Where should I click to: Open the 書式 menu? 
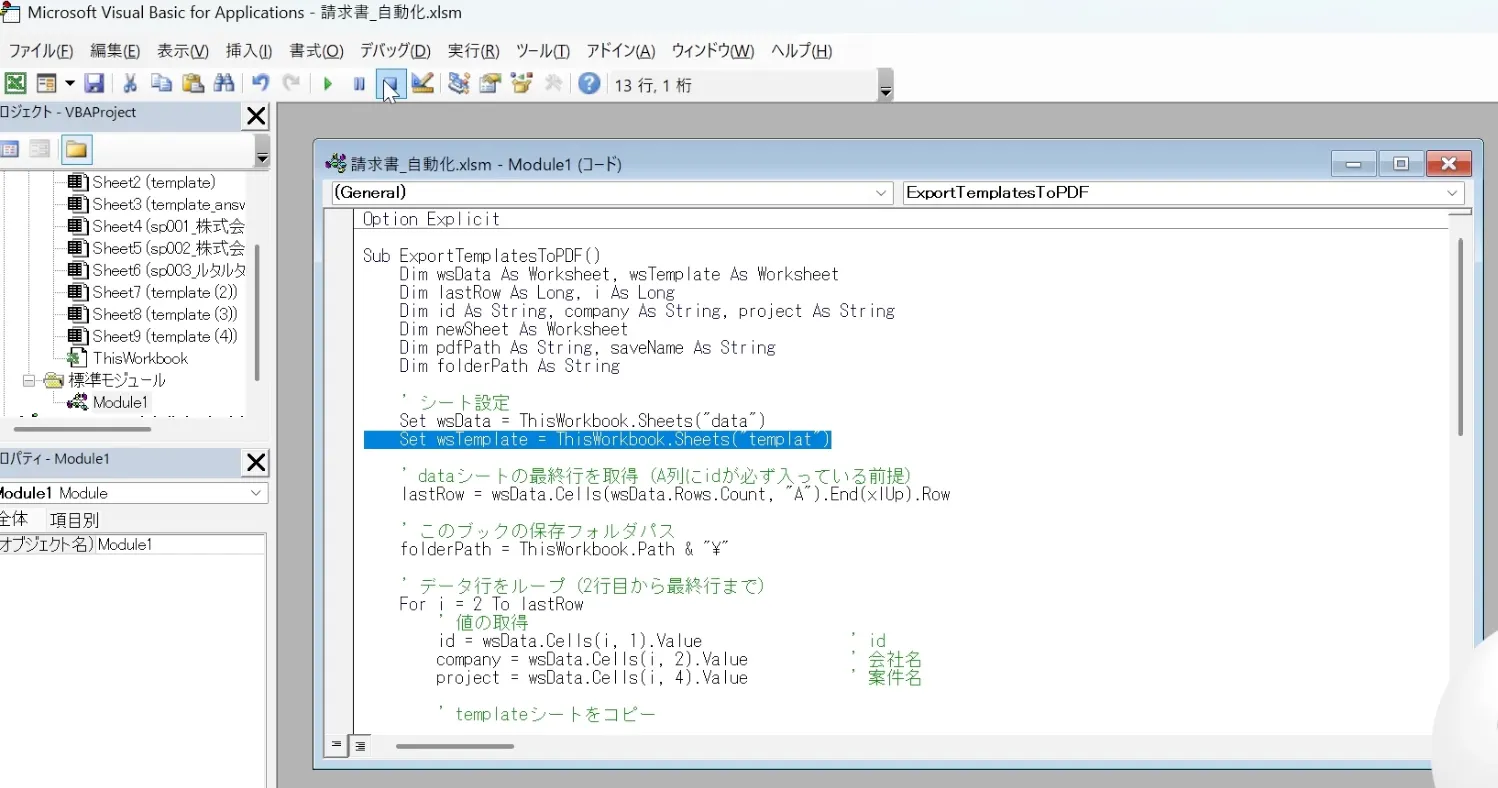317,51
